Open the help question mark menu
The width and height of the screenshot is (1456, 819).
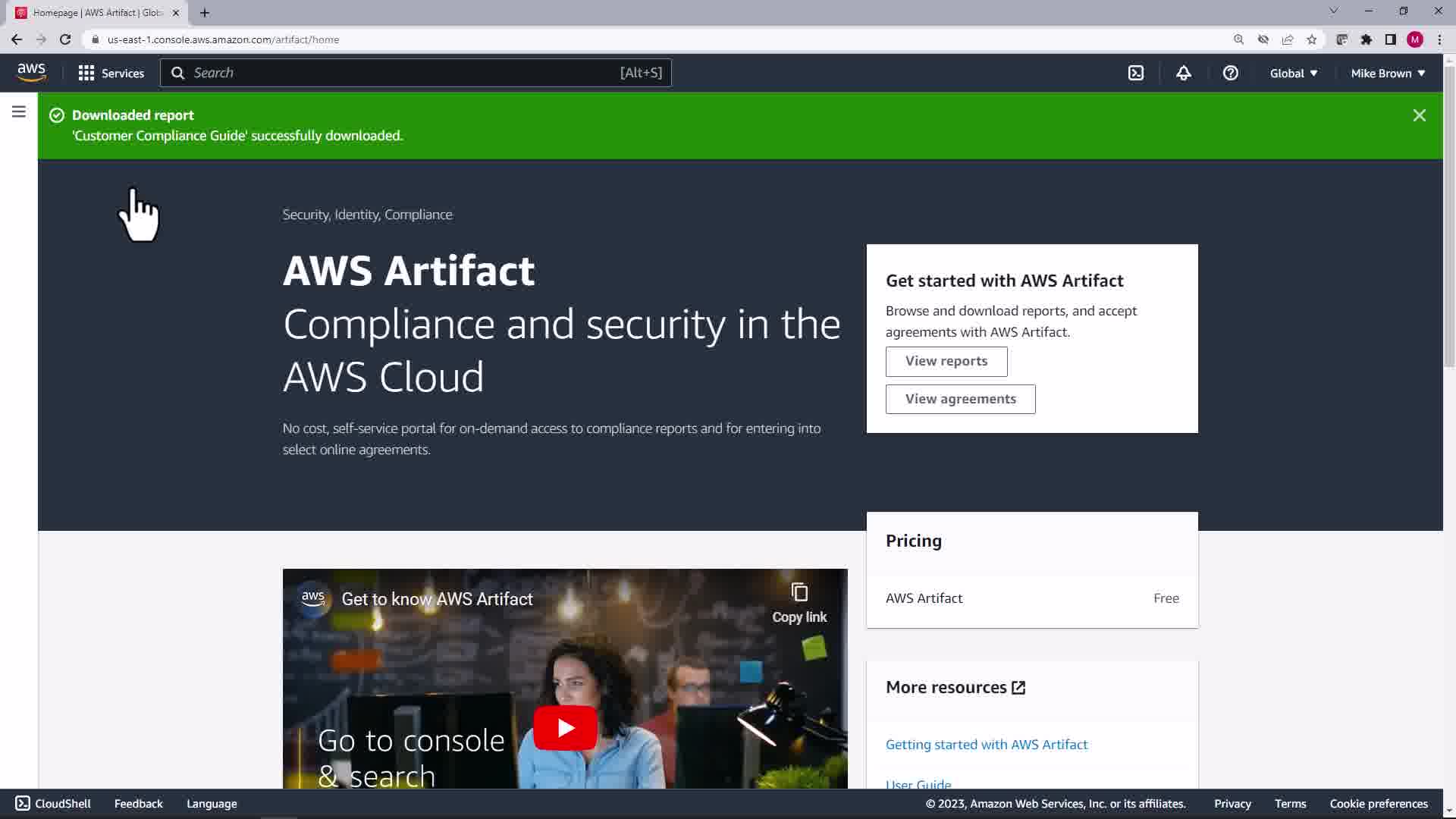coord(1230,73)
